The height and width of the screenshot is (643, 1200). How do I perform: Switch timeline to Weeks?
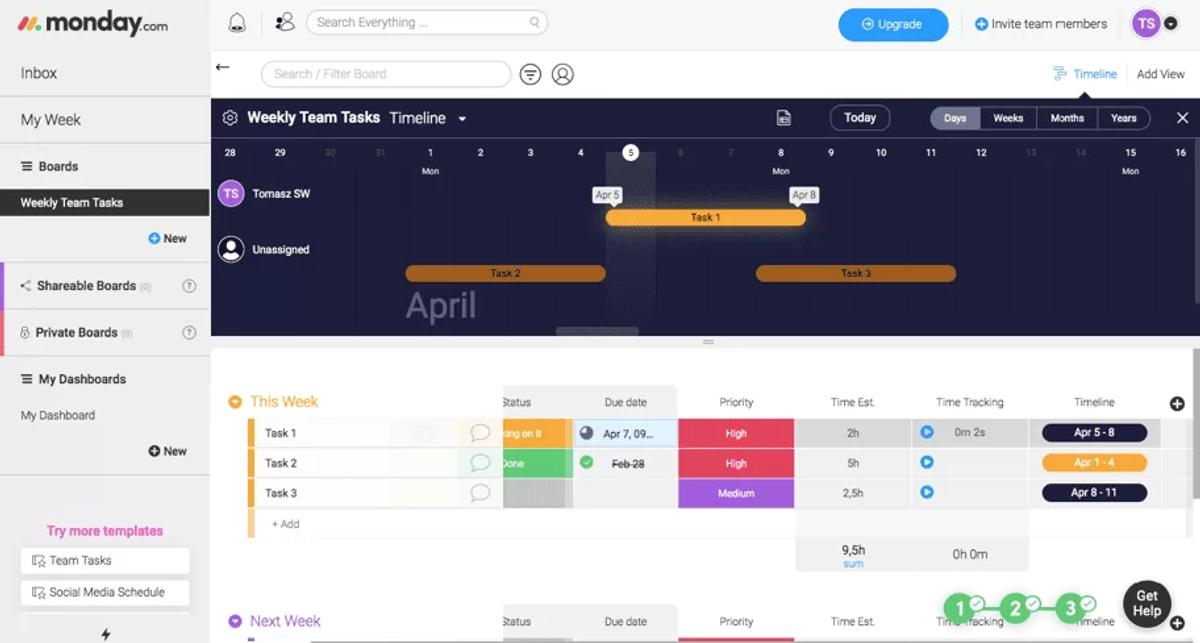[x=1008, y=118]
